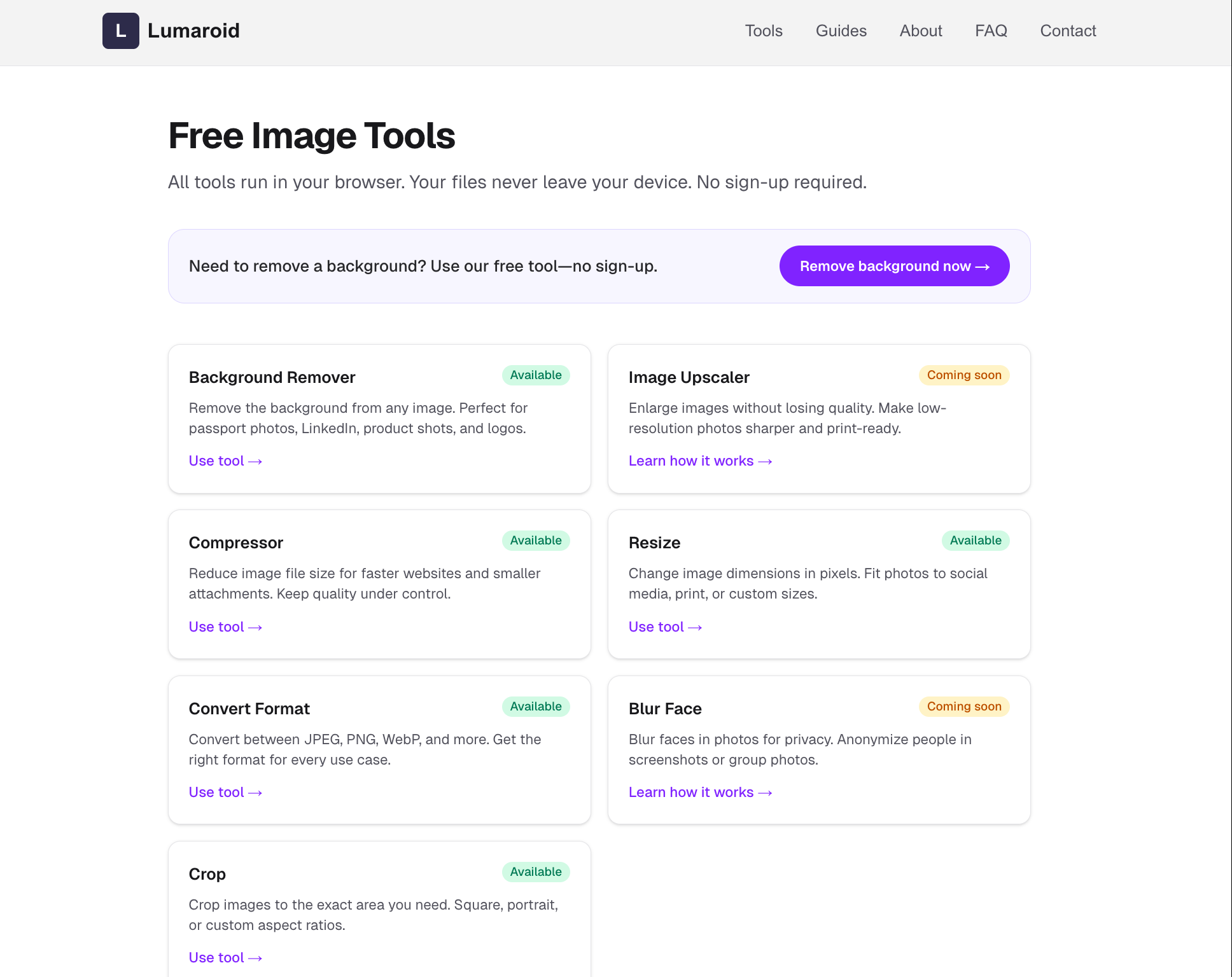The image size is (1232, 977).
Task: Click the arrow next to Background Remover's Use tool
Action: [255, 461]
